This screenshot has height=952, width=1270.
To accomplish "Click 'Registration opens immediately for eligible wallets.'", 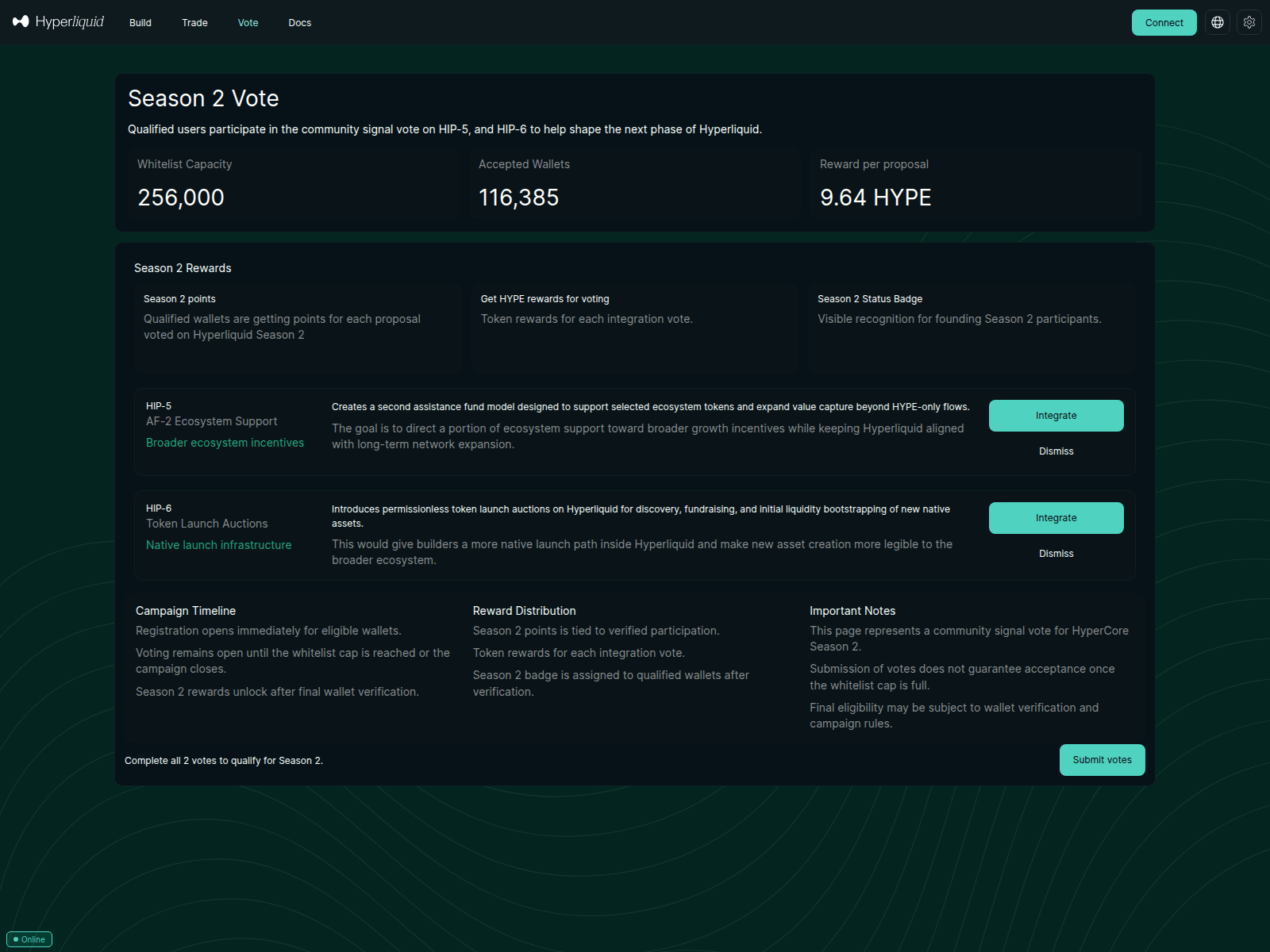I will click(x=268, y=631).
